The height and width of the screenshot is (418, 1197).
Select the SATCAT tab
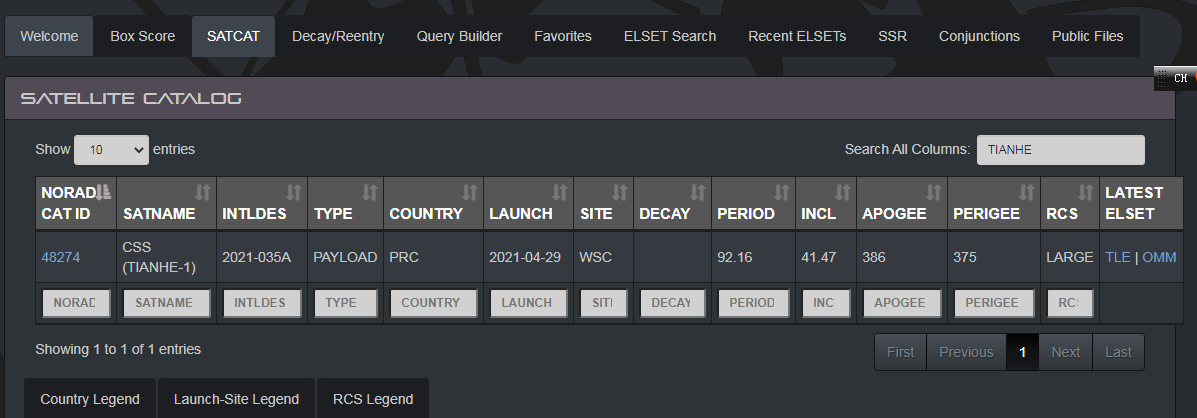coord(234,36)
